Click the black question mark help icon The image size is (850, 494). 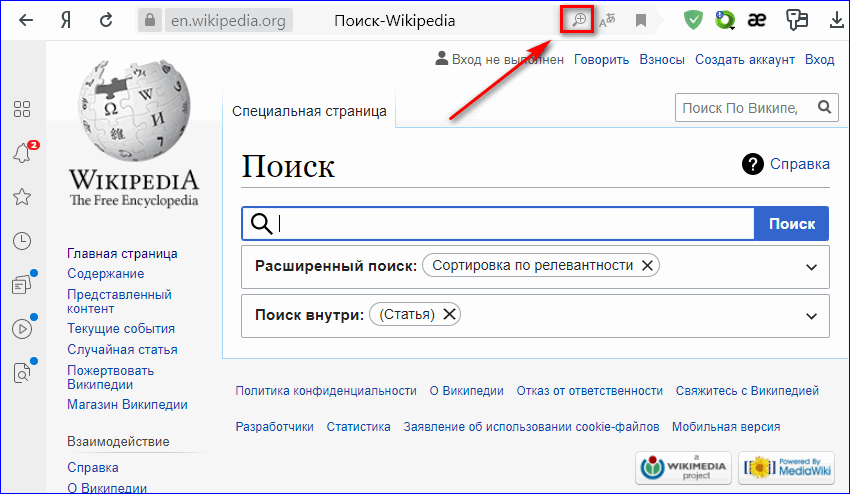(752, 164)
